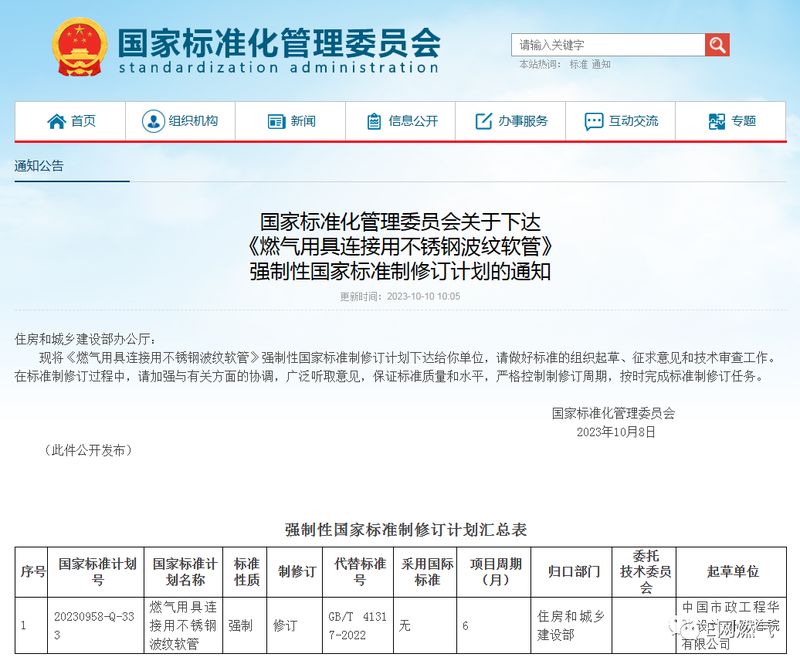Click the 住房和城乡建设部 table cell
The image size is (800, 664).
[x=570, y=627]
